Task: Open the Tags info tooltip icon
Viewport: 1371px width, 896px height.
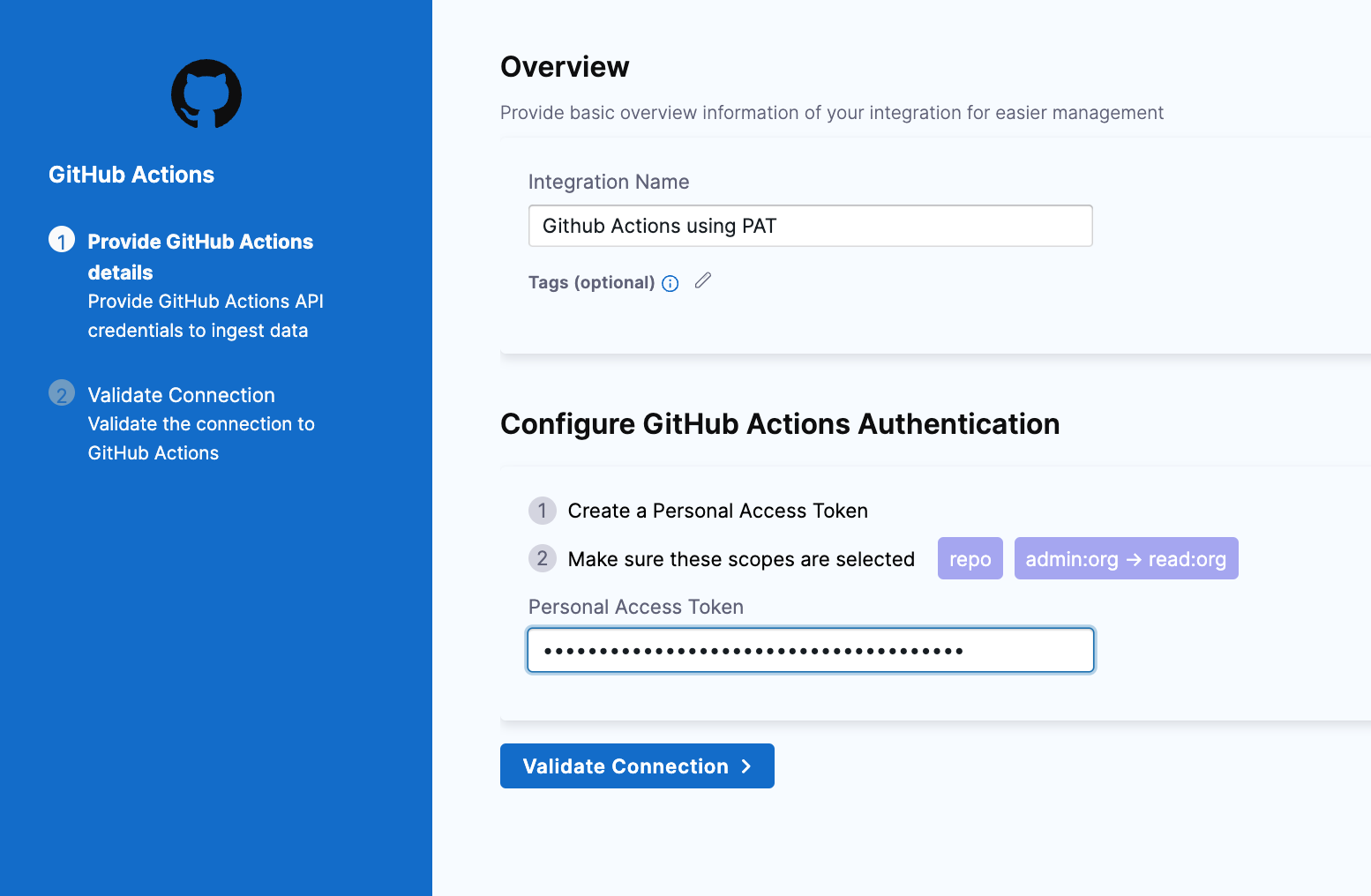Action: pos(671,283)
